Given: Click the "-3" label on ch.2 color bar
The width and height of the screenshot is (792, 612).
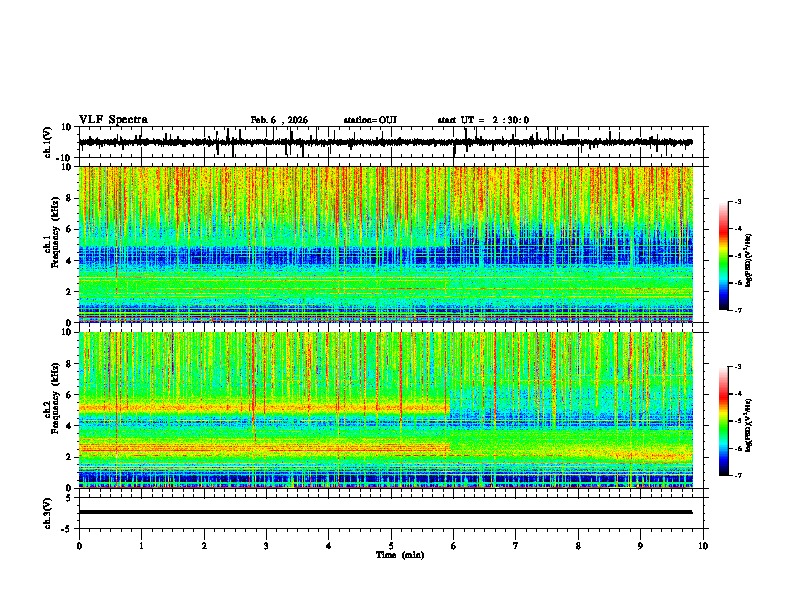Looking at the screenshot, I should point(737,367).
